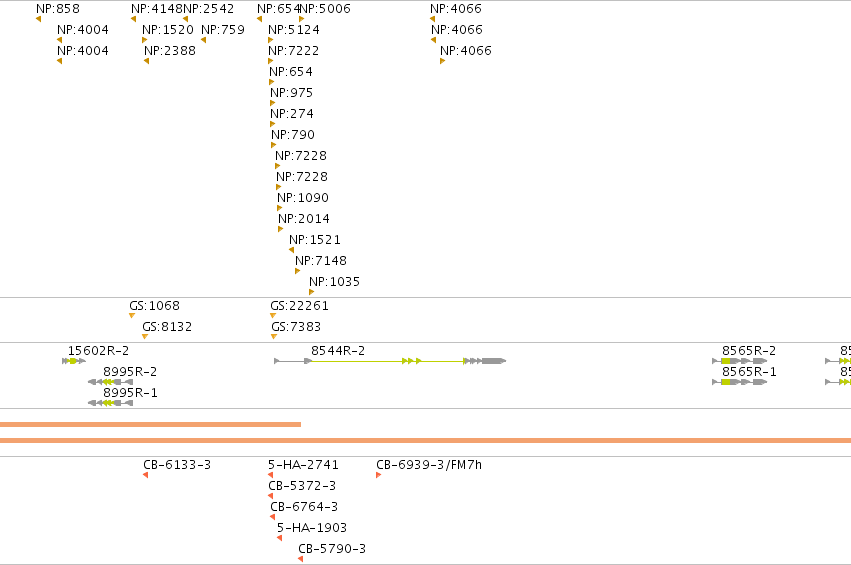Click the red arrow under CB-6939-3/FM7h

click(378, 475)
